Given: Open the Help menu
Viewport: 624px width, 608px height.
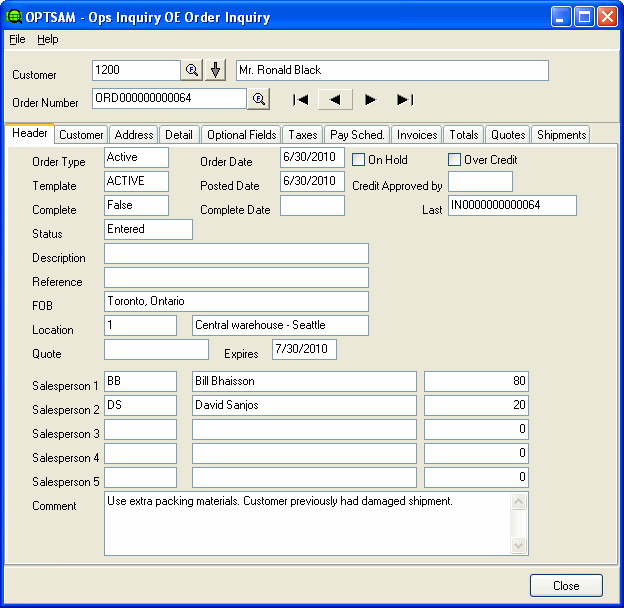Looking at the screenshot, I should 48,39.
